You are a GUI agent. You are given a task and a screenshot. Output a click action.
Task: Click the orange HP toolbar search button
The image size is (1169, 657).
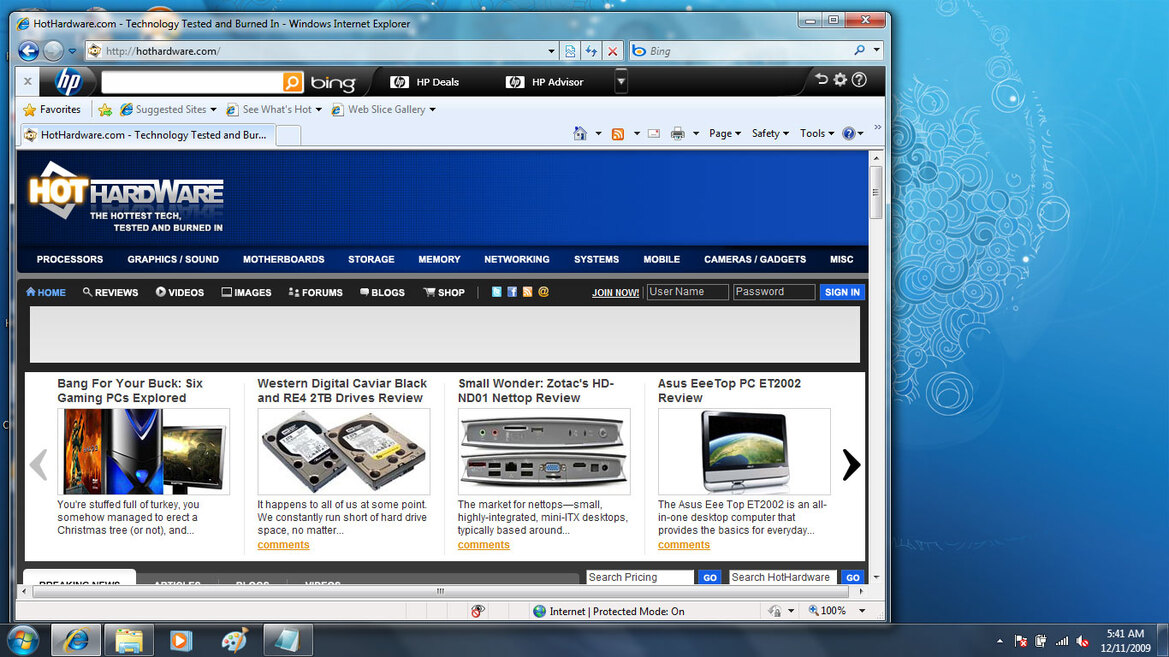pos(293,82)
